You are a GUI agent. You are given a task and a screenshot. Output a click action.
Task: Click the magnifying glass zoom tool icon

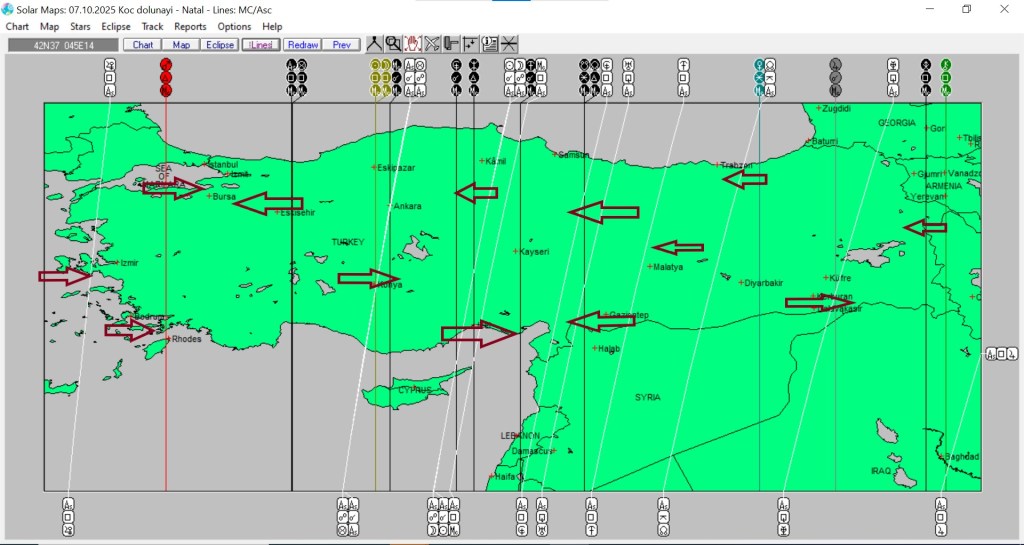pyautogui.click(x=393, y=44)
